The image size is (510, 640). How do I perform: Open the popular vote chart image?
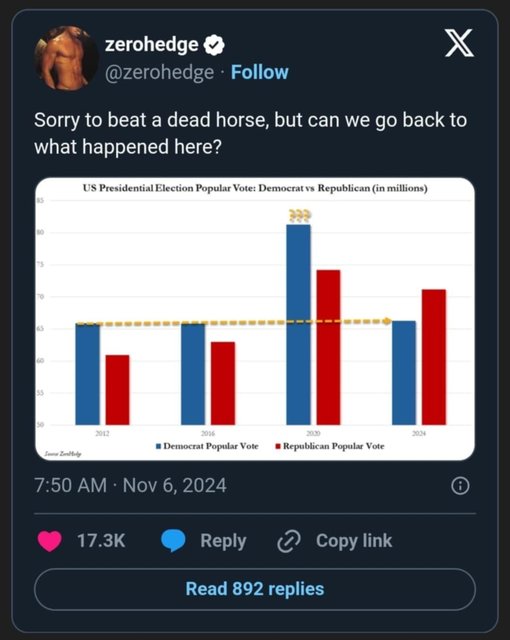pyautogui.click(x=255, y=319)
